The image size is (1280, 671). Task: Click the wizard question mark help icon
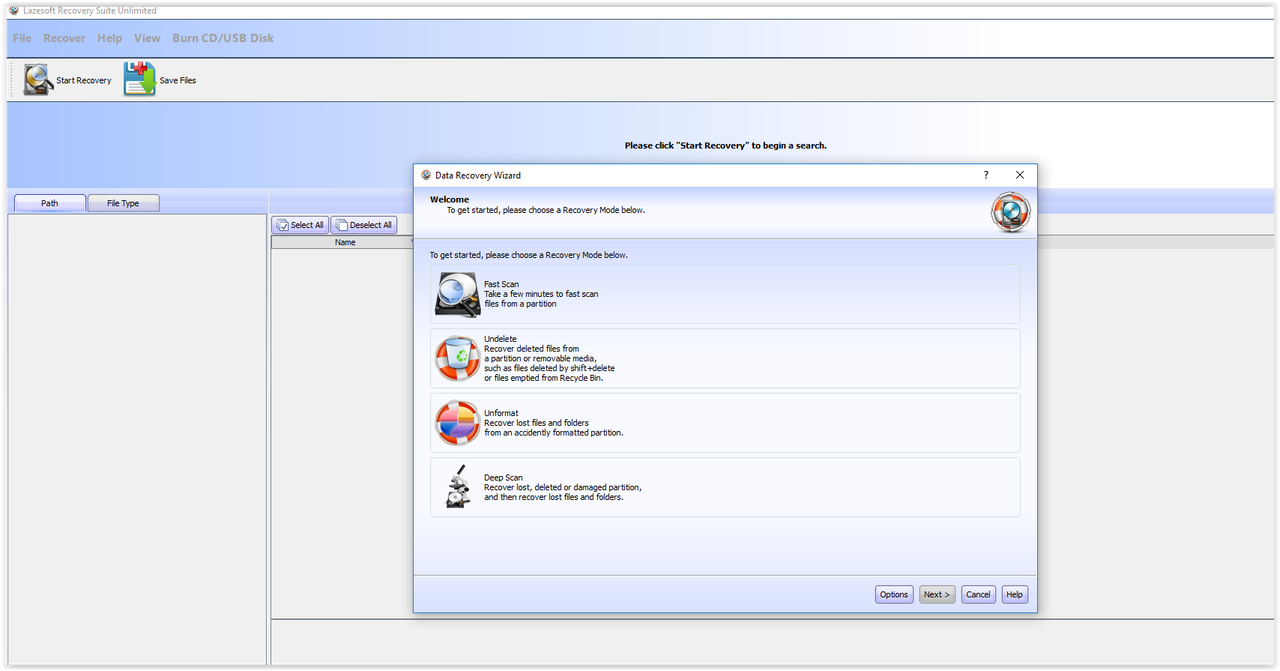(x=986, y=175)
